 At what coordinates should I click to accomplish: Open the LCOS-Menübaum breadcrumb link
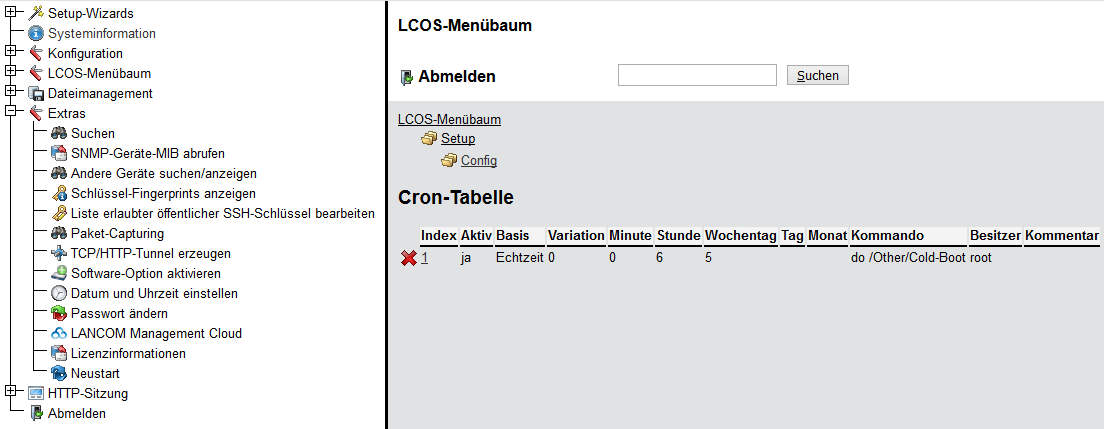point(449,120)
